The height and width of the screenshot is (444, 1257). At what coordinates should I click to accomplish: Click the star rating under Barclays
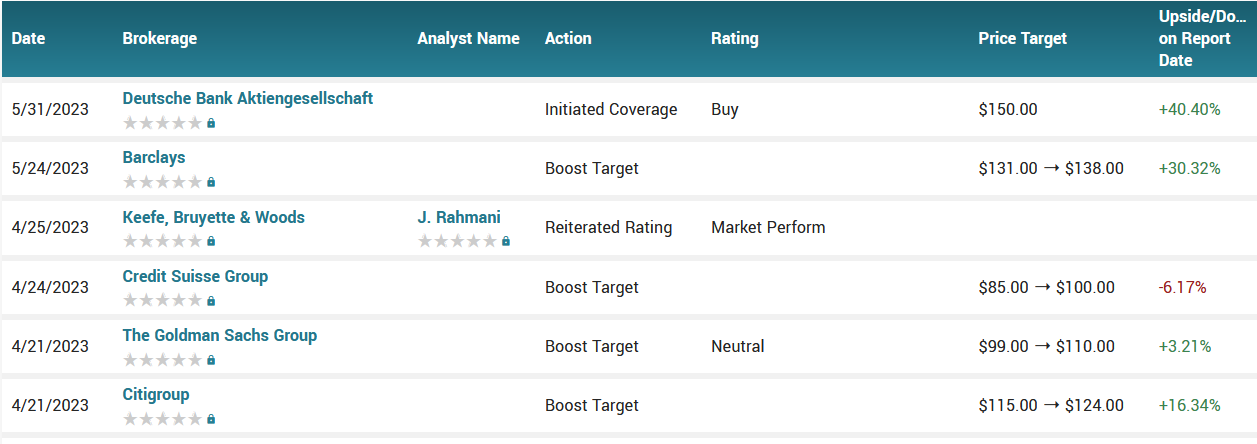pyautogui.click(x=162, y=183)
